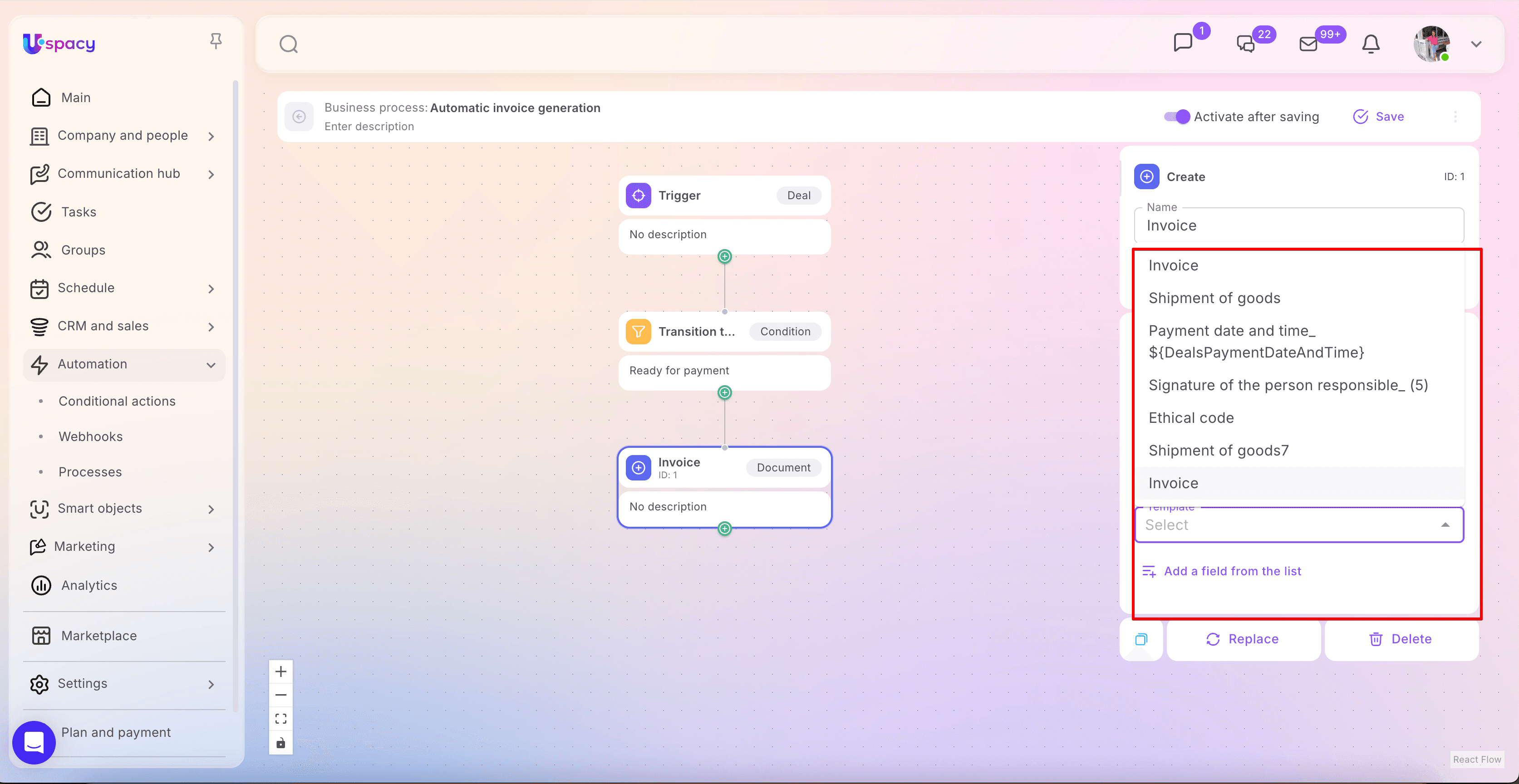Save the business process

coord(1379,117)
